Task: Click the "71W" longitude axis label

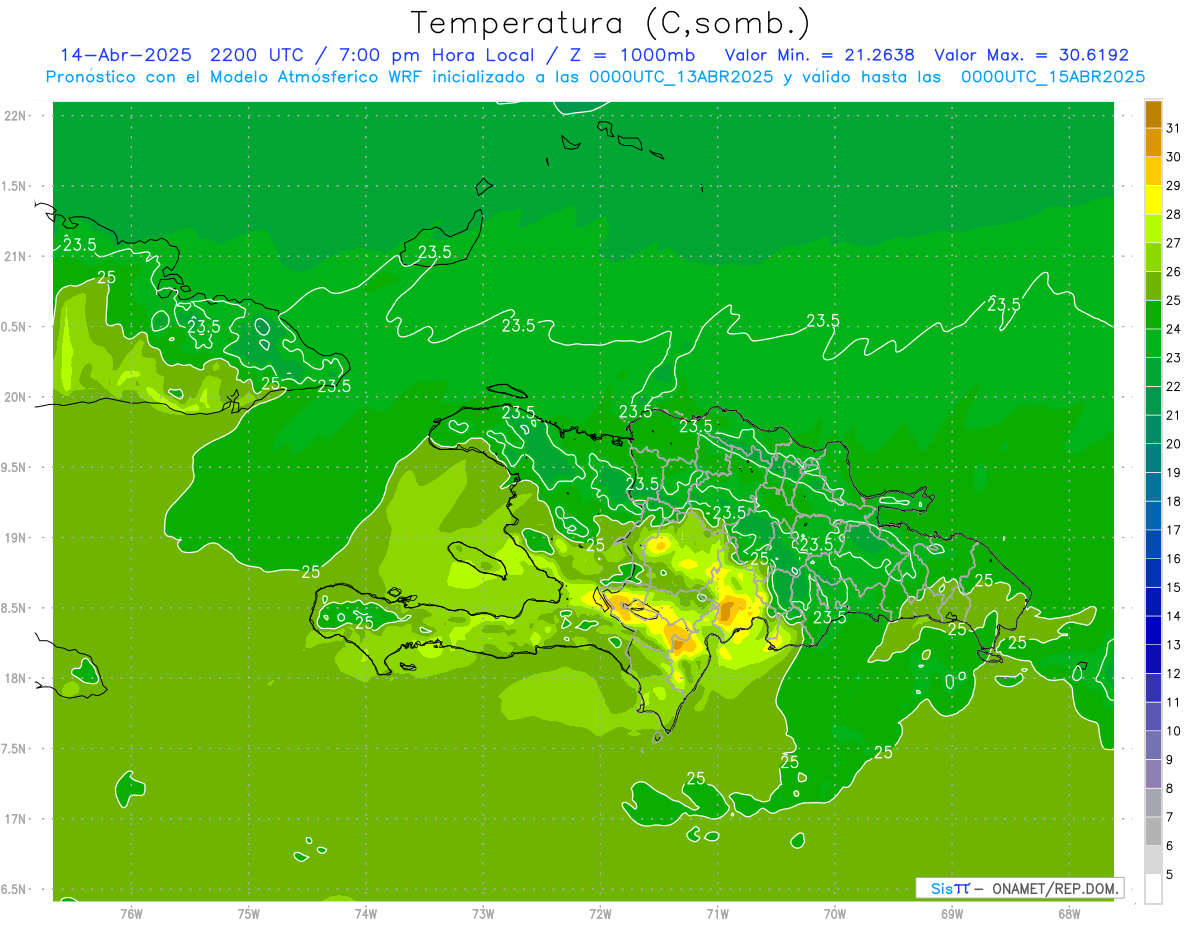Action: coord(718,913)
